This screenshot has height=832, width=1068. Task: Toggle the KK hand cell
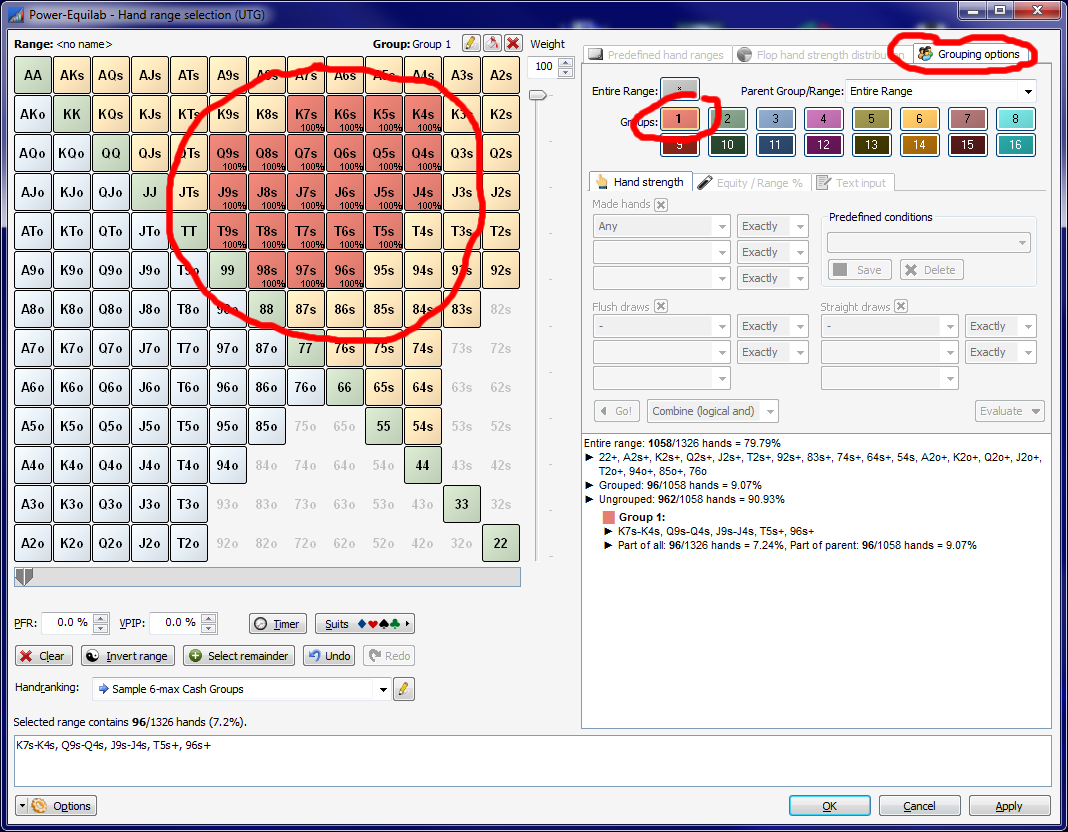[72, 114]
